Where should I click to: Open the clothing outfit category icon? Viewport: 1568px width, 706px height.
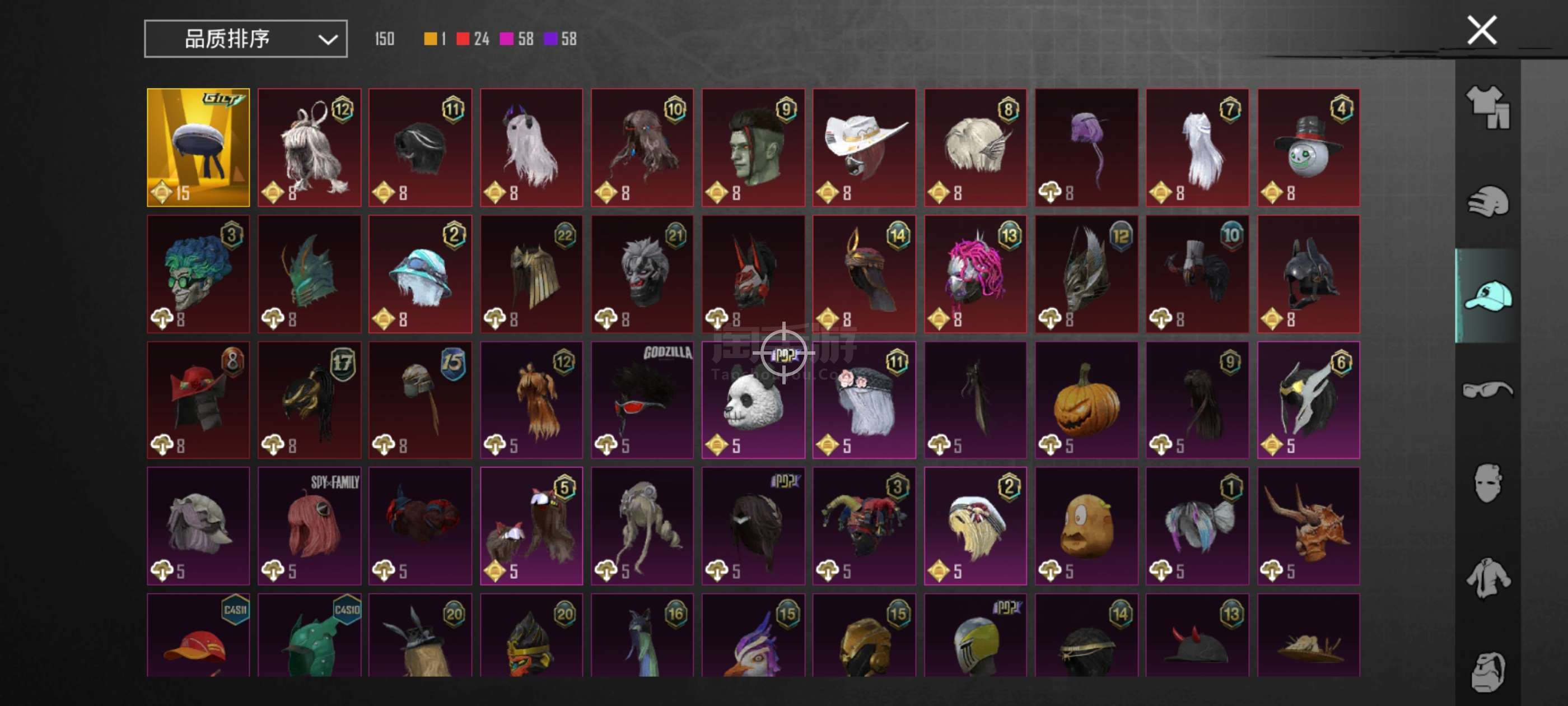[1488, 106]
